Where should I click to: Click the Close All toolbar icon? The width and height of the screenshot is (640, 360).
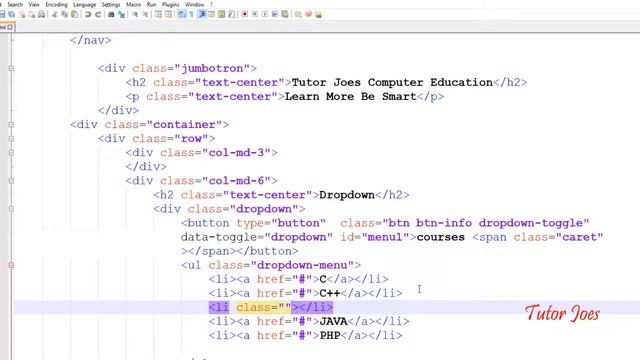pyautogui.click(x=32, y=14)
